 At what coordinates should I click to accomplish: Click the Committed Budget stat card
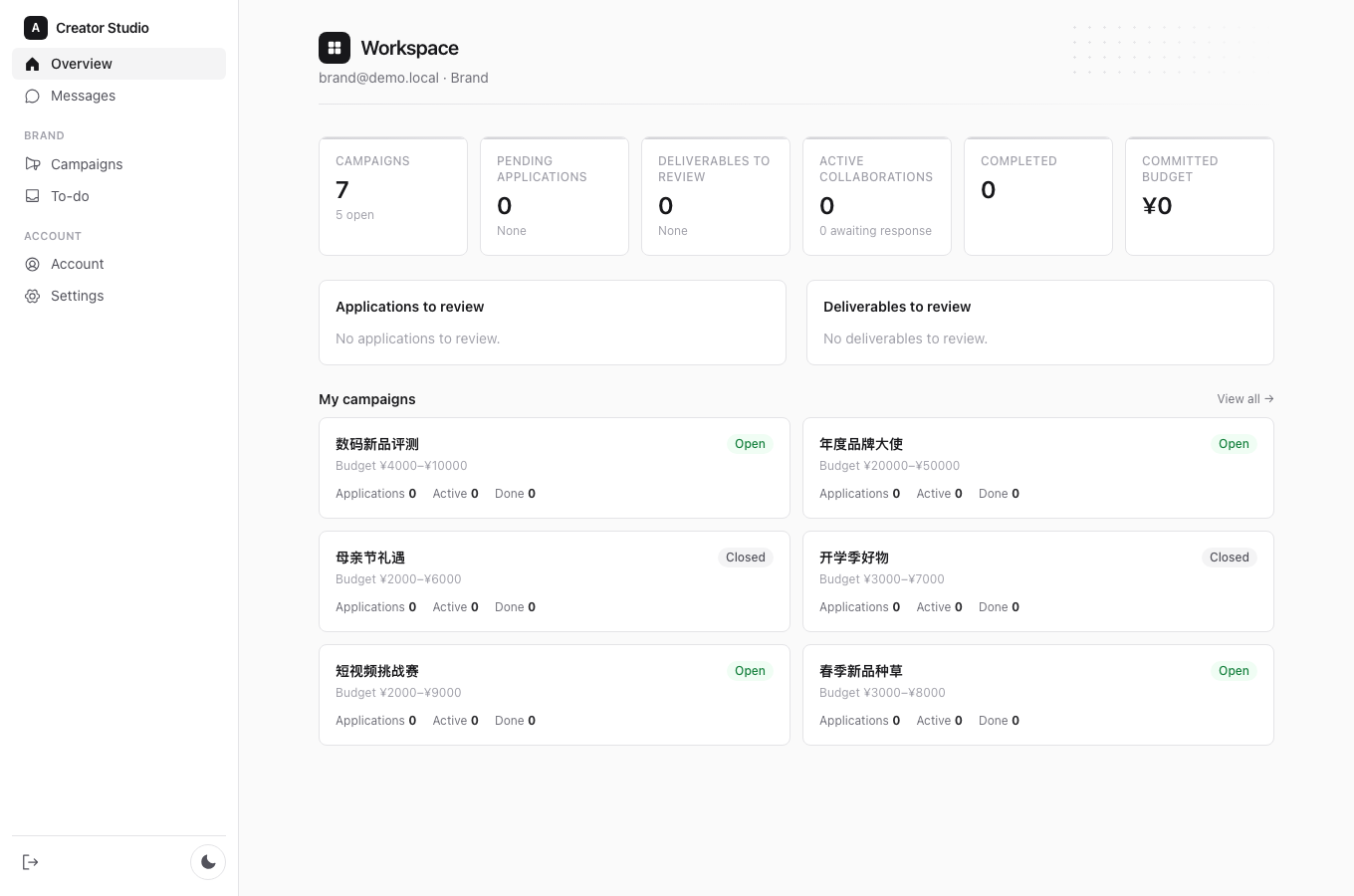[x=1200, y=196]
